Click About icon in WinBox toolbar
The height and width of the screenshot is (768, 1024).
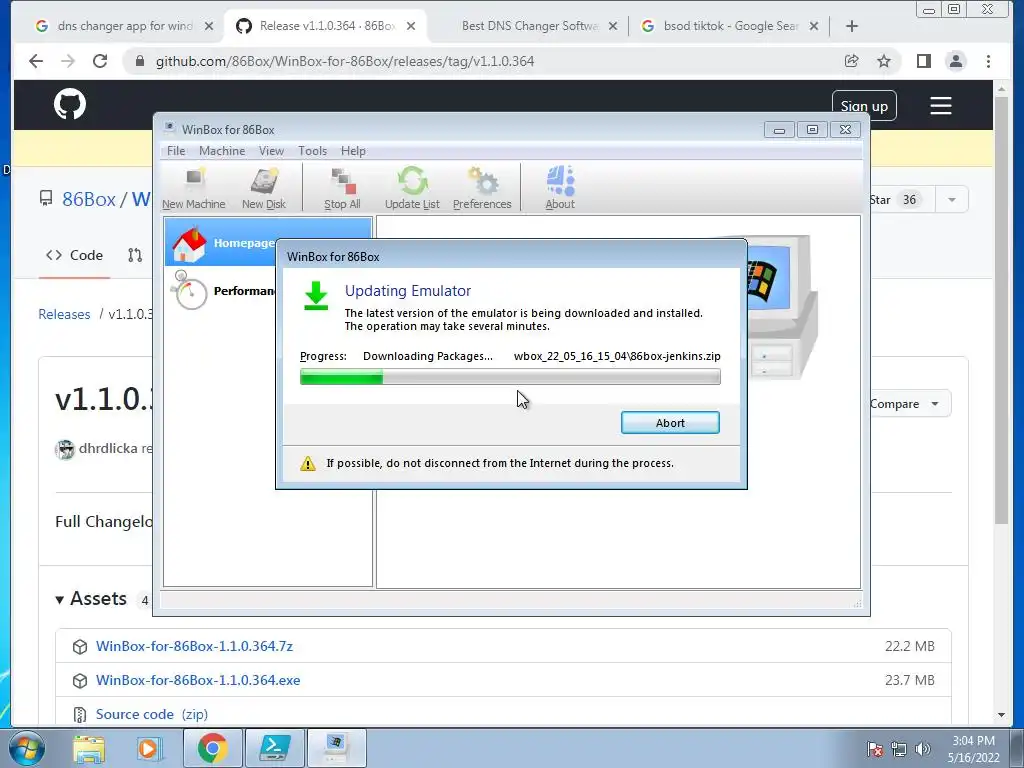[560, 187]
